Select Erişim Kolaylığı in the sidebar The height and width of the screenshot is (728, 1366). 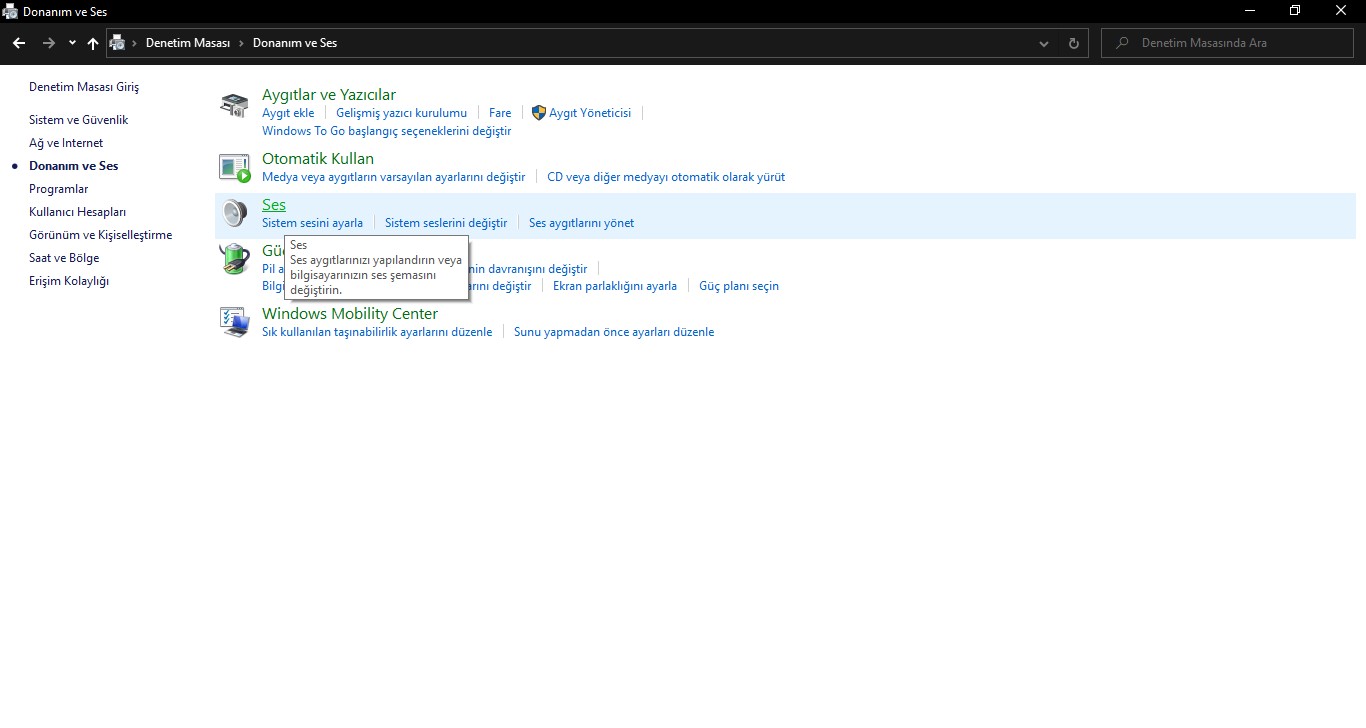click(69, 281)
